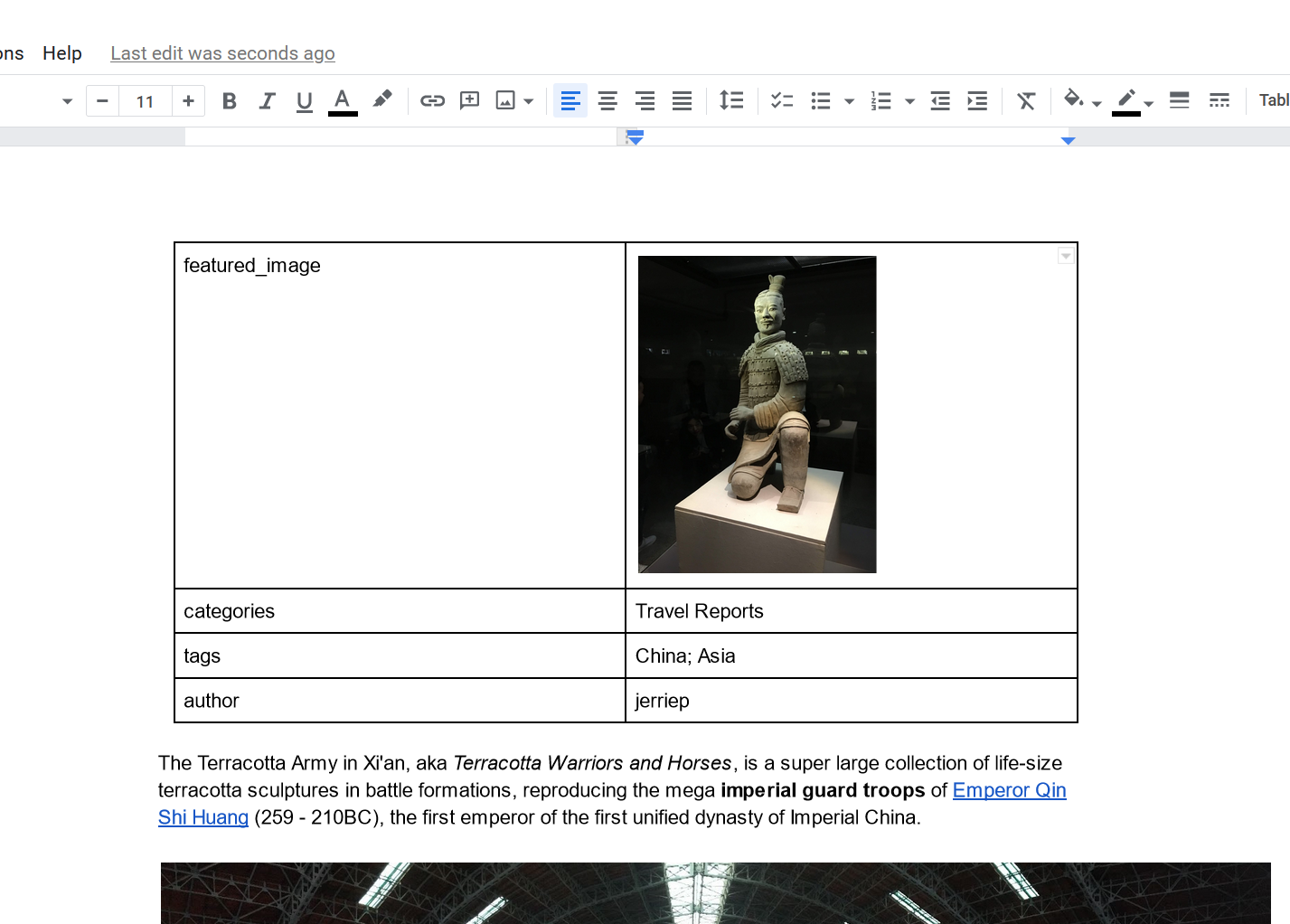
Task: Open line and paragraph spacing
Action: [x=731, y=100]
